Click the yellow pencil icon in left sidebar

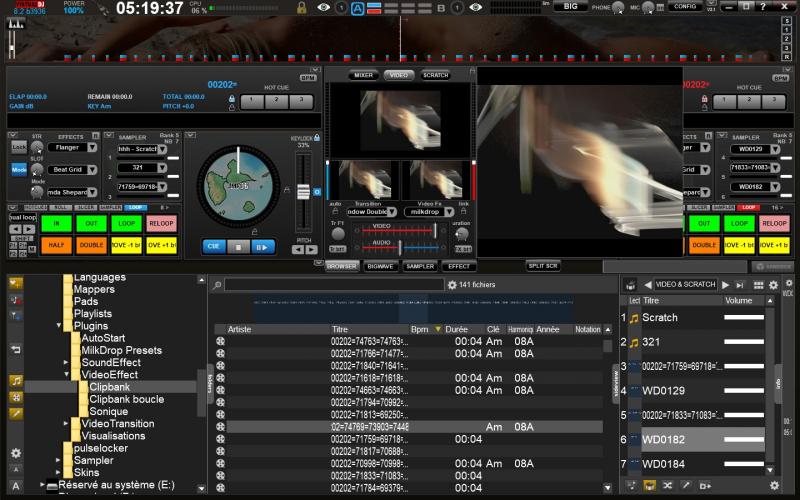[16, 414]
